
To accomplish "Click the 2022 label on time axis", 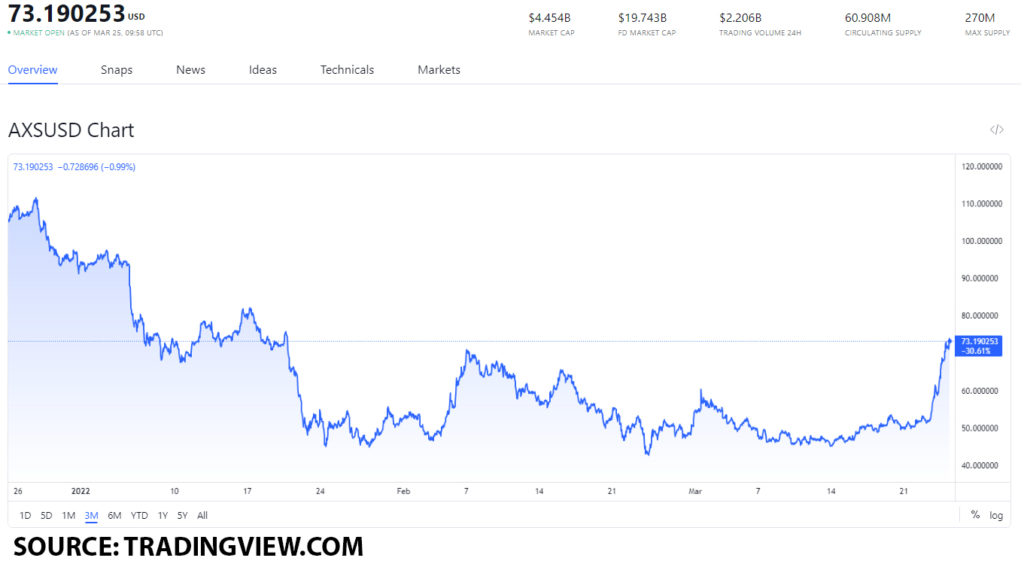I will click(80, 491).
